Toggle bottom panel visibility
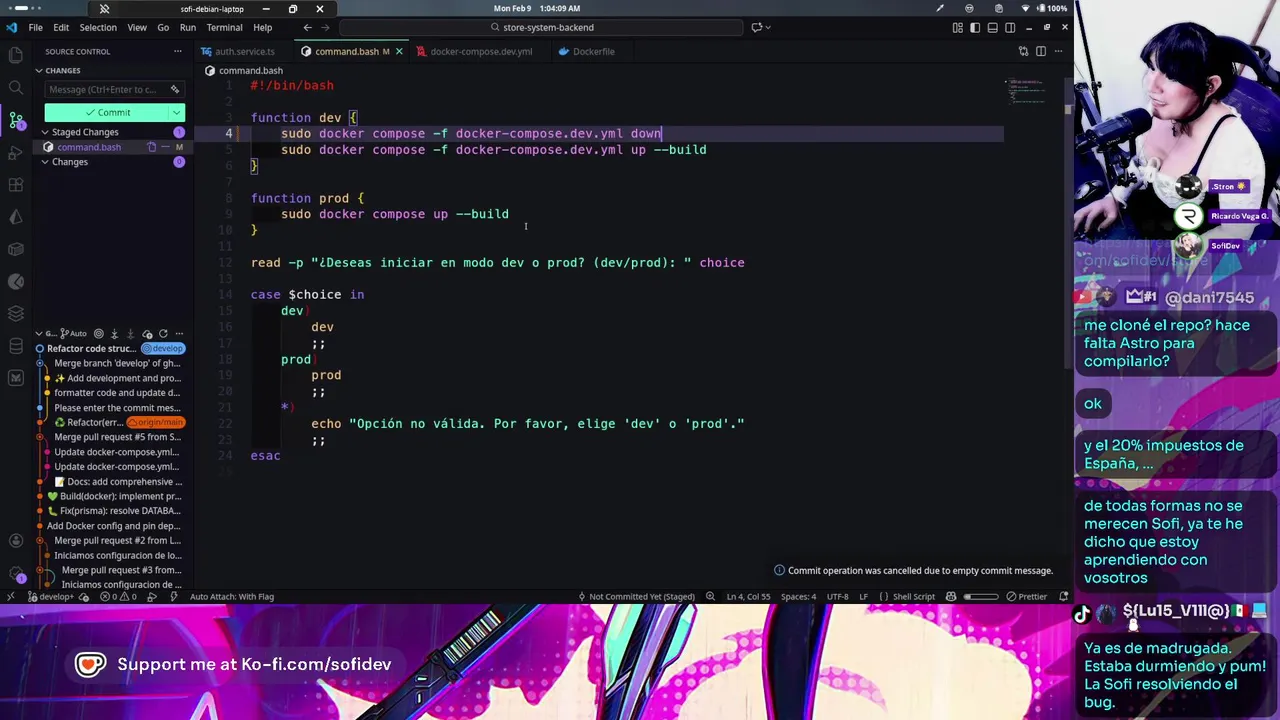Image resolution: width=1280 pixels, height=720 pixels. coord(993,27)
